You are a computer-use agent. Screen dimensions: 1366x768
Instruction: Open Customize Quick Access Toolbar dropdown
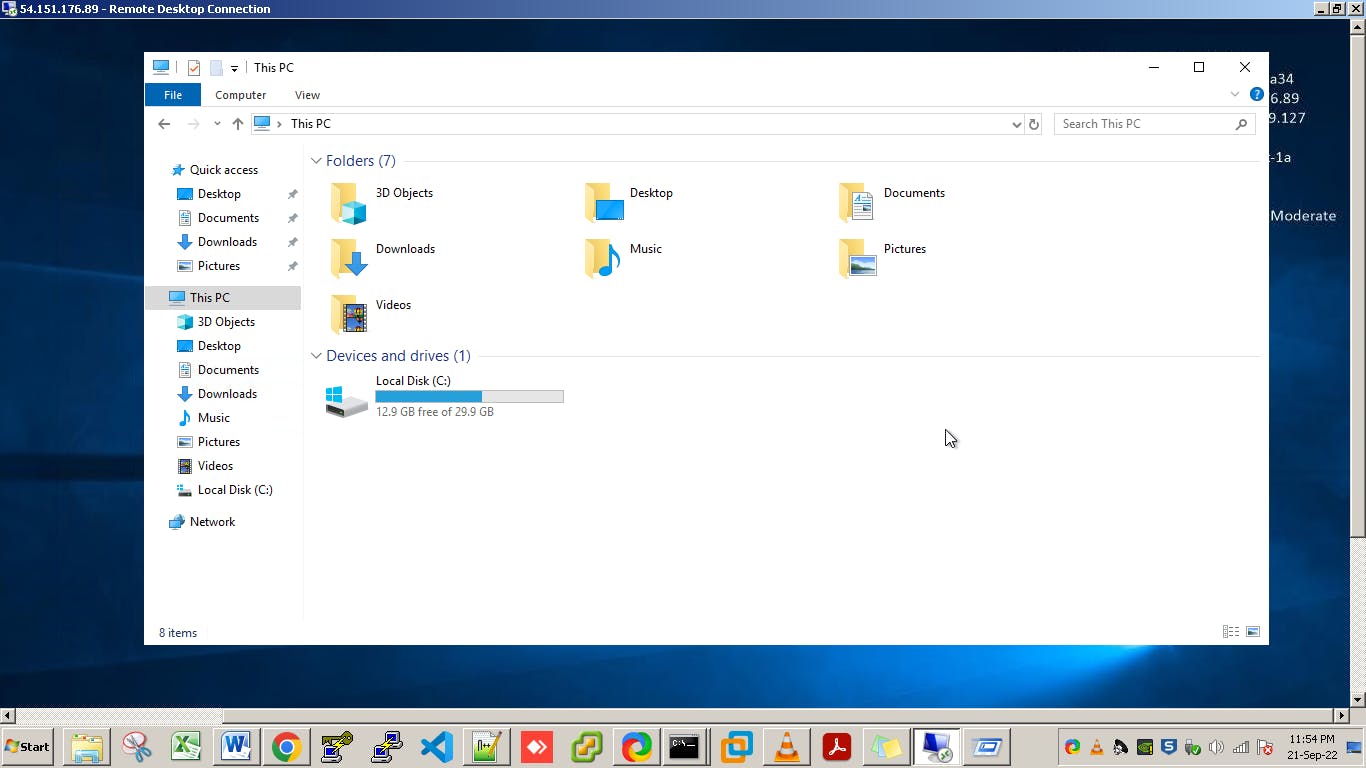click(234, 68)
